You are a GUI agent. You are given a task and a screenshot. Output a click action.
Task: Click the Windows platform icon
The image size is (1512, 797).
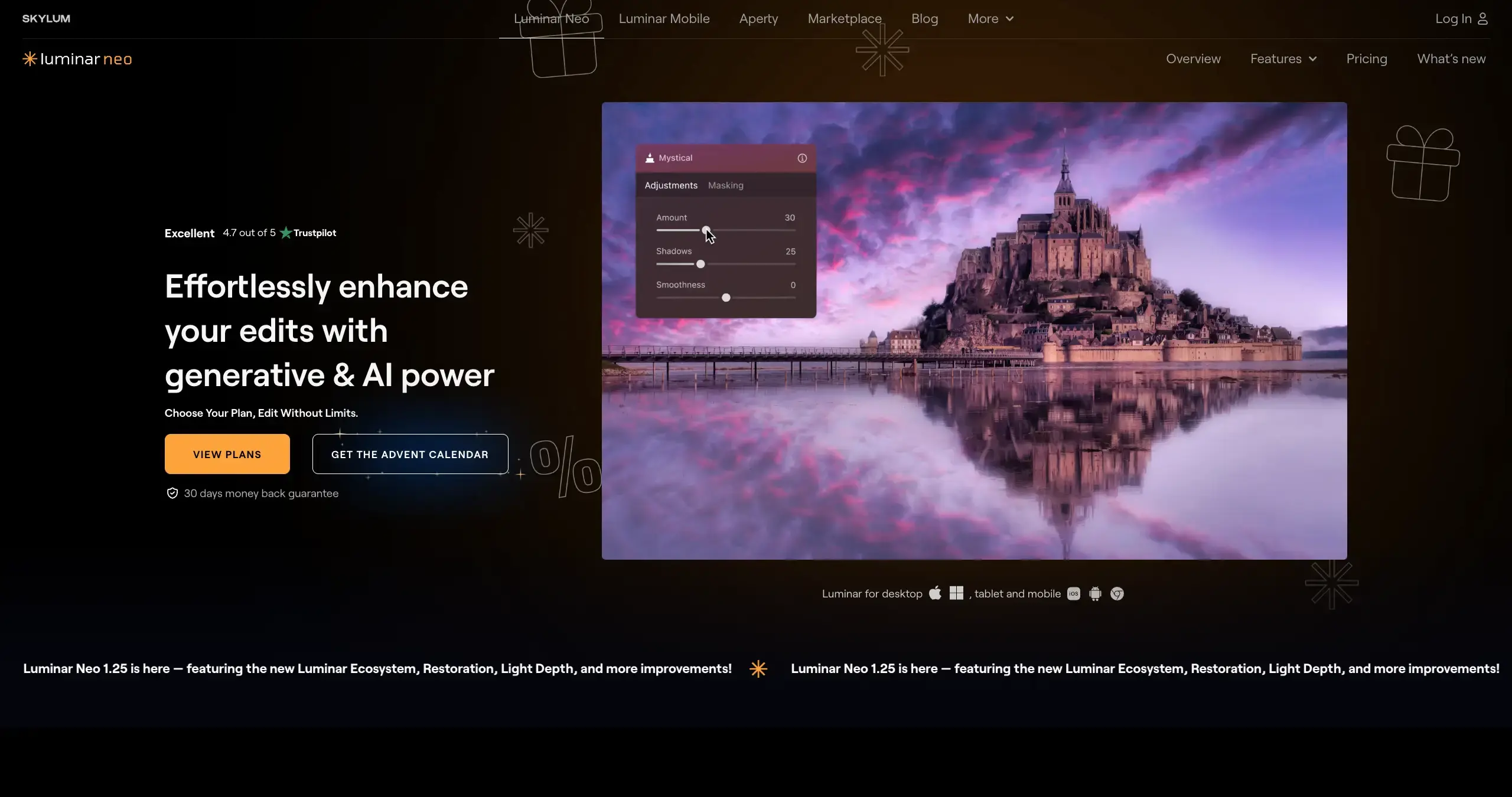pos(956,593)
